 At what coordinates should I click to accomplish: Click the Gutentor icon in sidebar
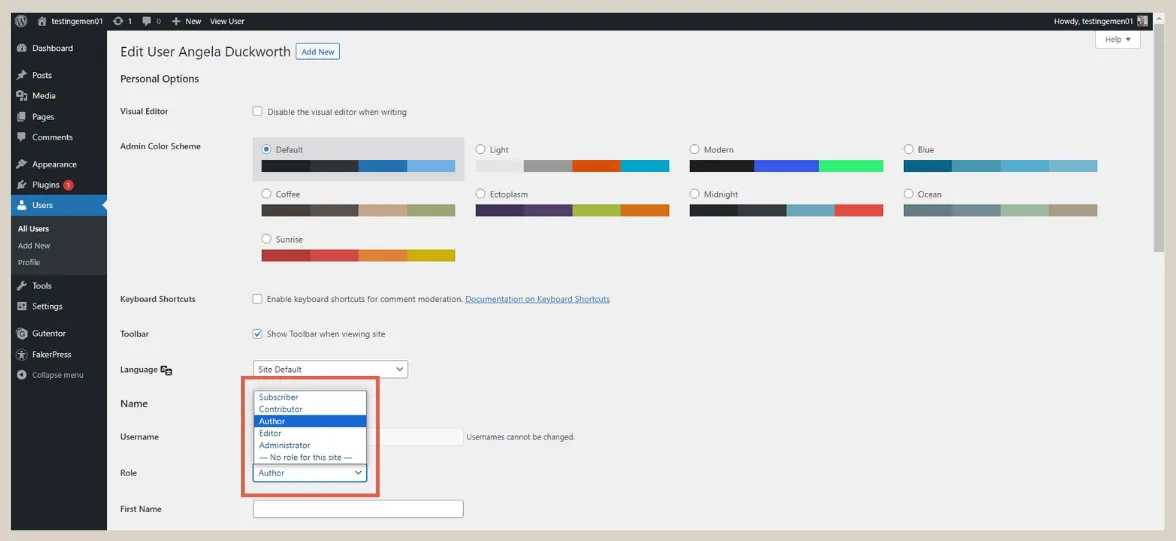(22, 333)
